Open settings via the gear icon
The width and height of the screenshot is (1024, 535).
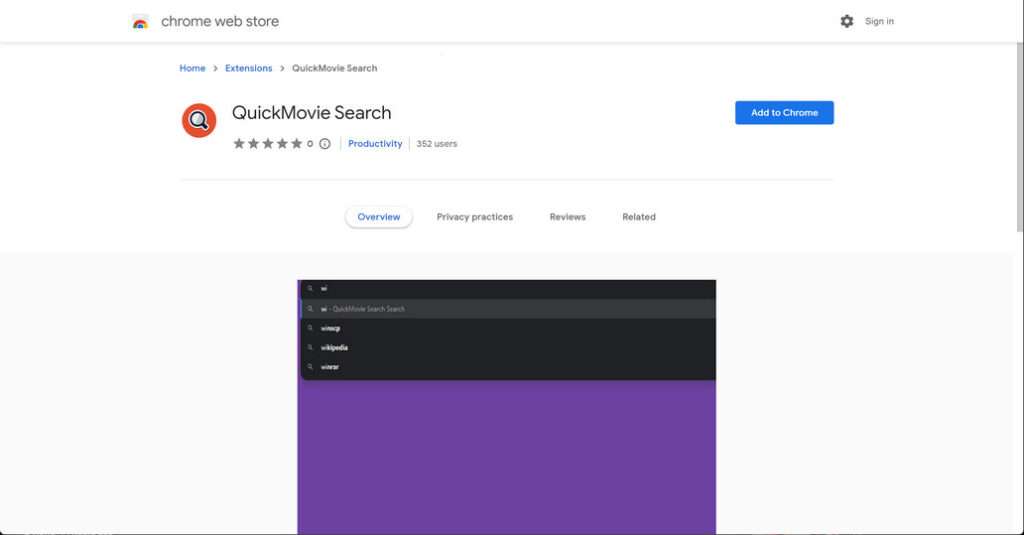[x=846, y=22]
